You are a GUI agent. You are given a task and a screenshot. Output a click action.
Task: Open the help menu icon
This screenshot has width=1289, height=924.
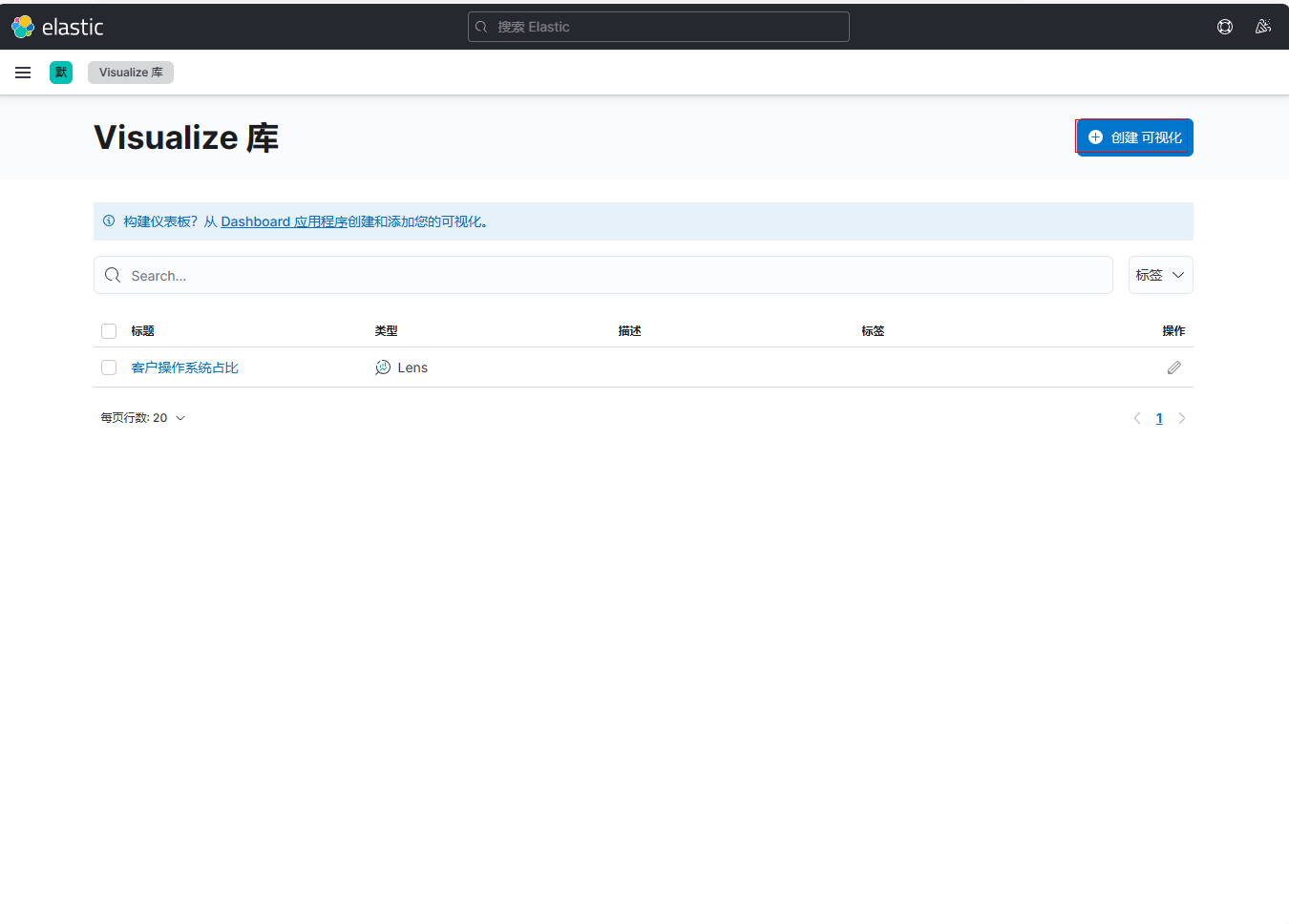(x=1225, y=27)
